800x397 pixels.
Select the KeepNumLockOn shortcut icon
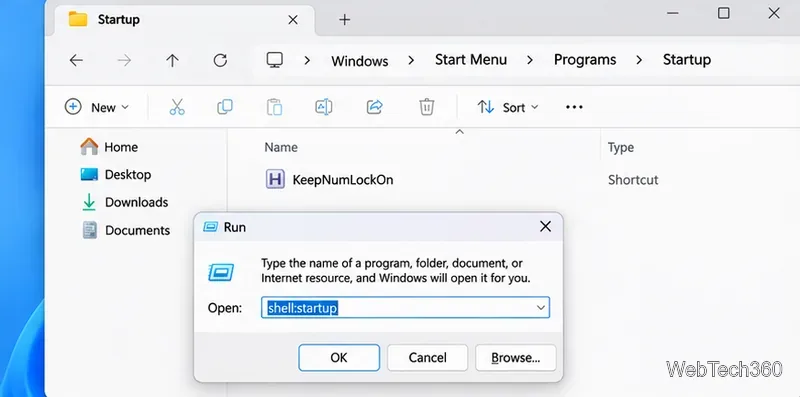[275, 180]
